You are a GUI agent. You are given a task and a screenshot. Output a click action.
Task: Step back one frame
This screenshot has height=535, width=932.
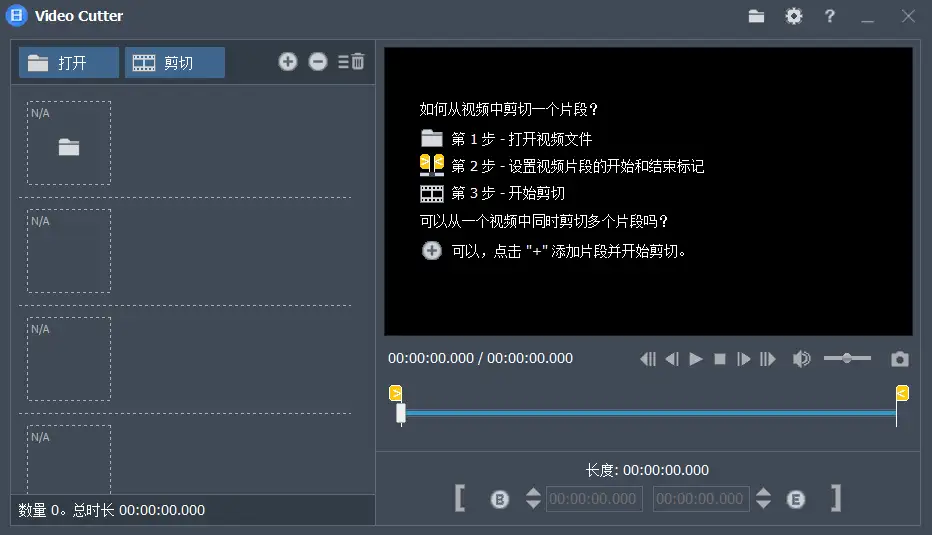(672, 359)
